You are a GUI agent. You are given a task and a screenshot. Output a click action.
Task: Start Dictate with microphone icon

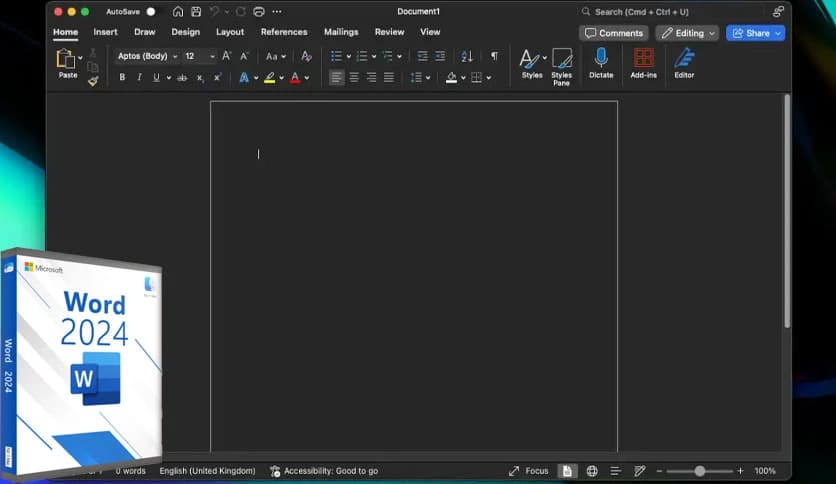click(x=601, y=63)
